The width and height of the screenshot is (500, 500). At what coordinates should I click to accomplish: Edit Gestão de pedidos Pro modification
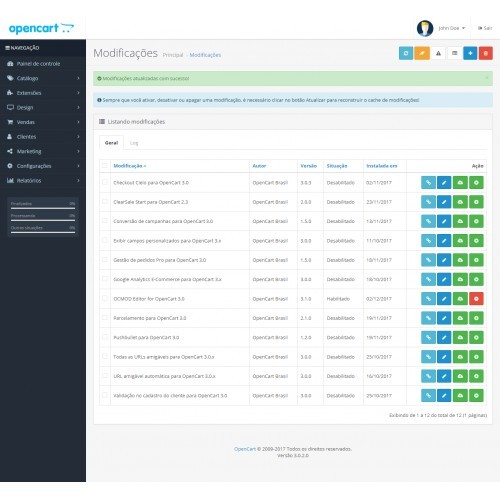(444, 260)
